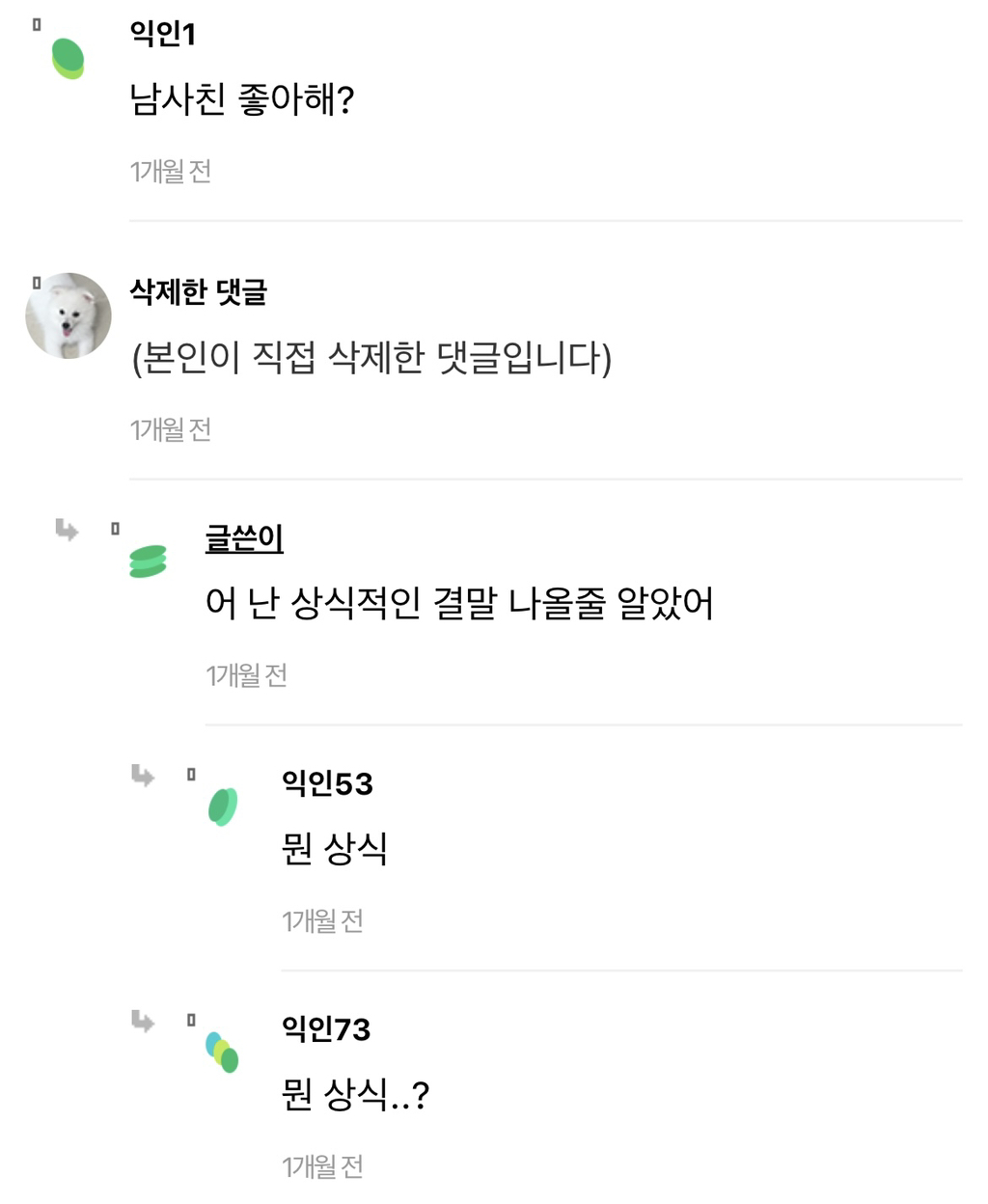Open the white dog profile photo

tap(68, 315)
